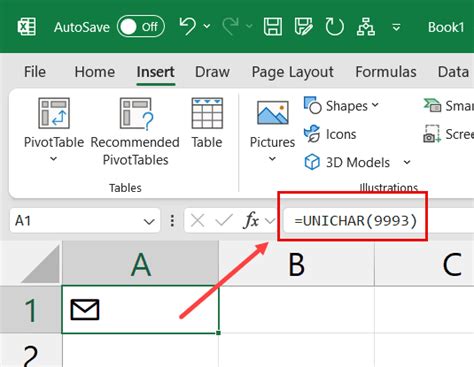Select column C header

pos(424,264)
